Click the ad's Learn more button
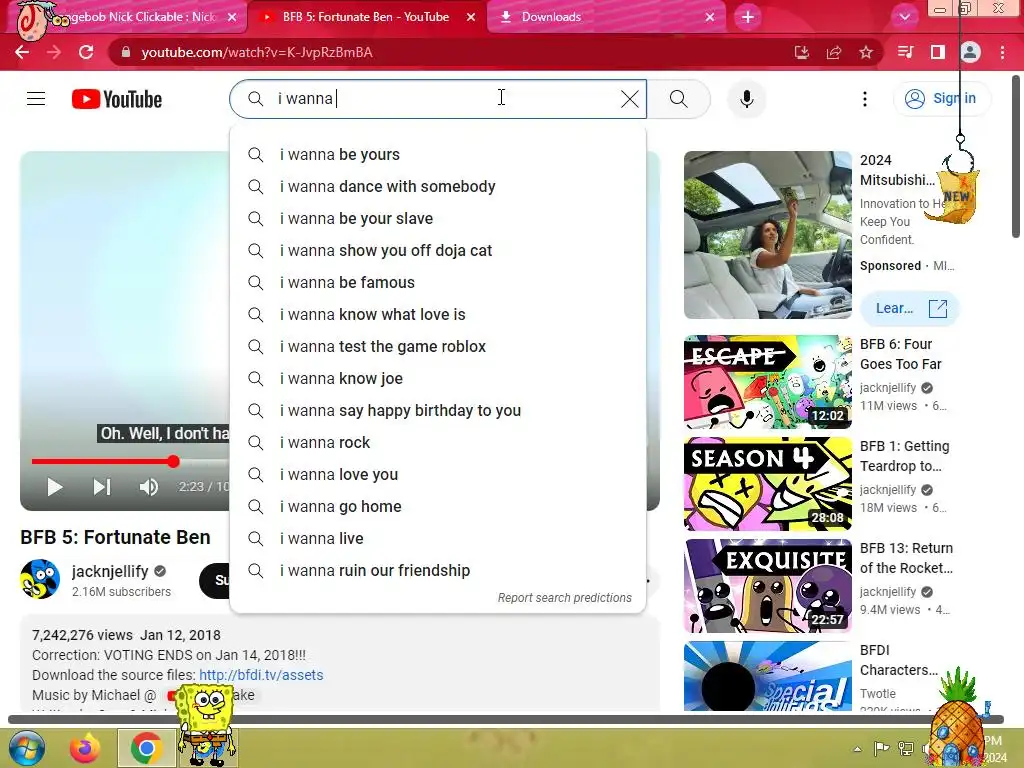This screenshot has width=1024, height=768. tap(909, 308)
